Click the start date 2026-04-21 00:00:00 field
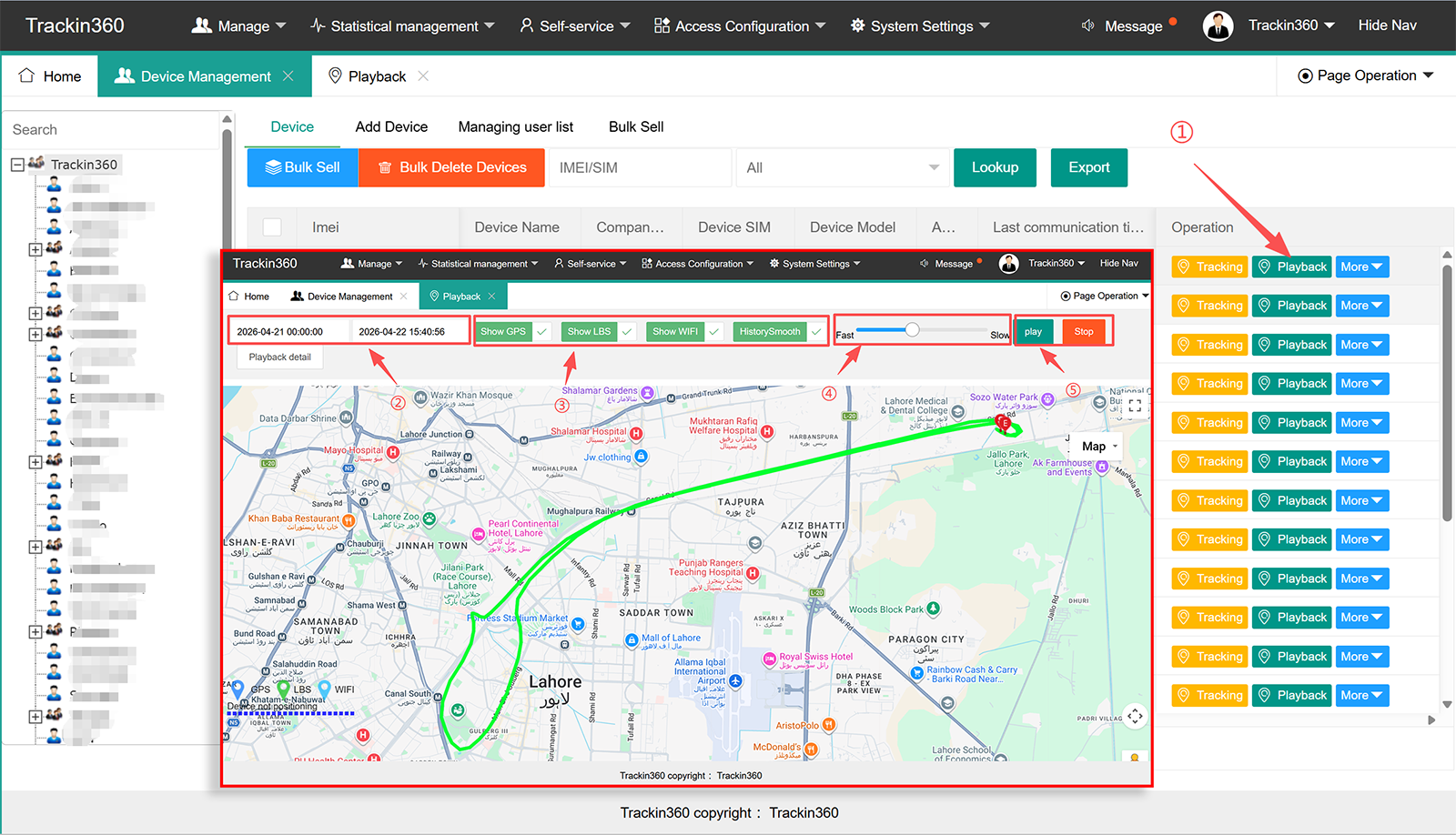1456x835 pixels. pyautogui.click(x=290, y=332)
